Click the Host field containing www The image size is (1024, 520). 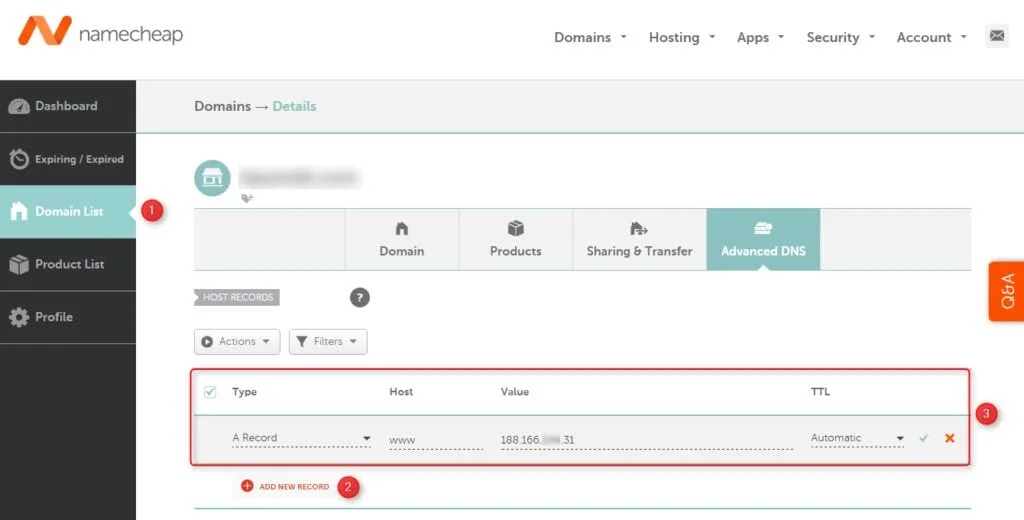coord(436,440)
